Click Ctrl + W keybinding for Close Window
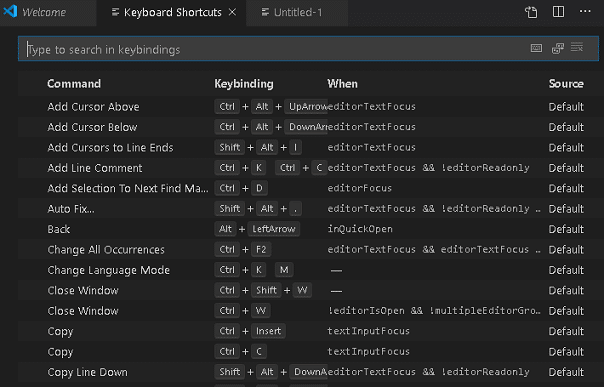The height and width of the screenshot is (387, 604). pyautogui.click(x=242, y=311)
